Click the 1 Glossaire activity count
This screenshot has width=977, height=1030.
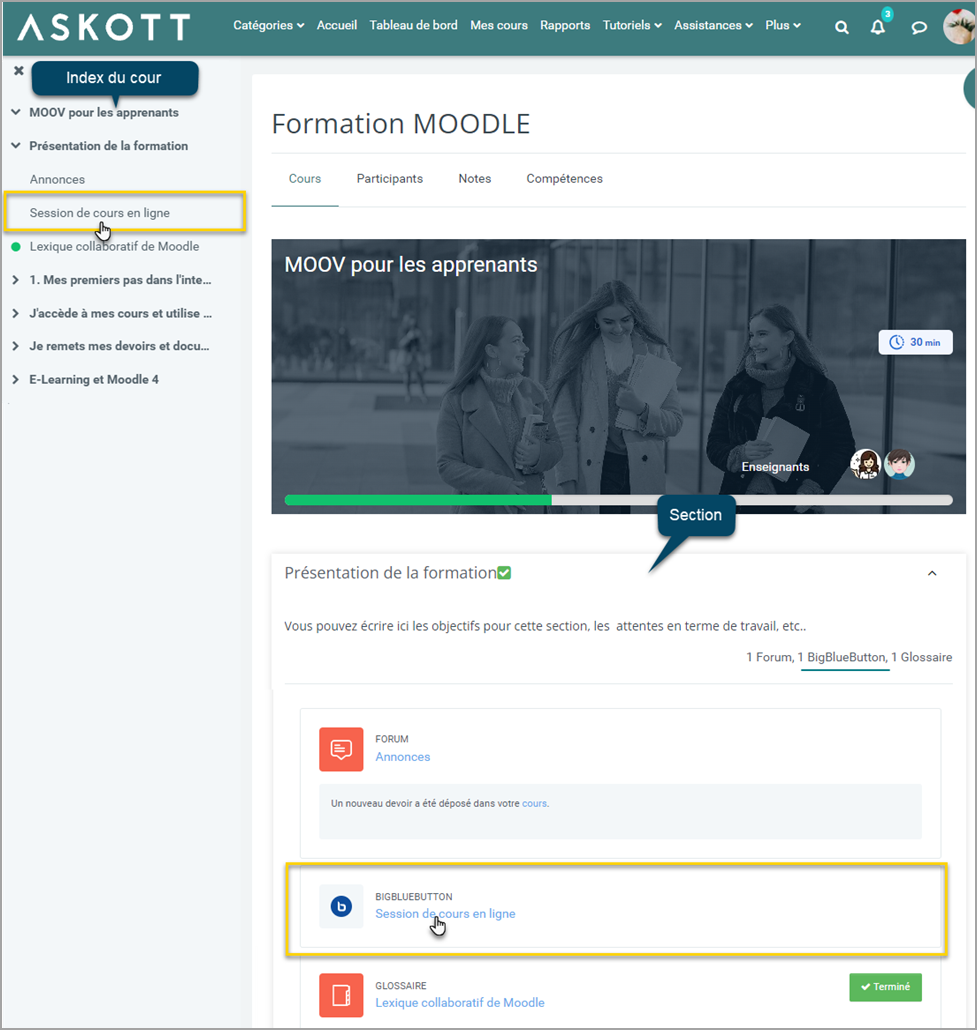[x=921, y=657]
